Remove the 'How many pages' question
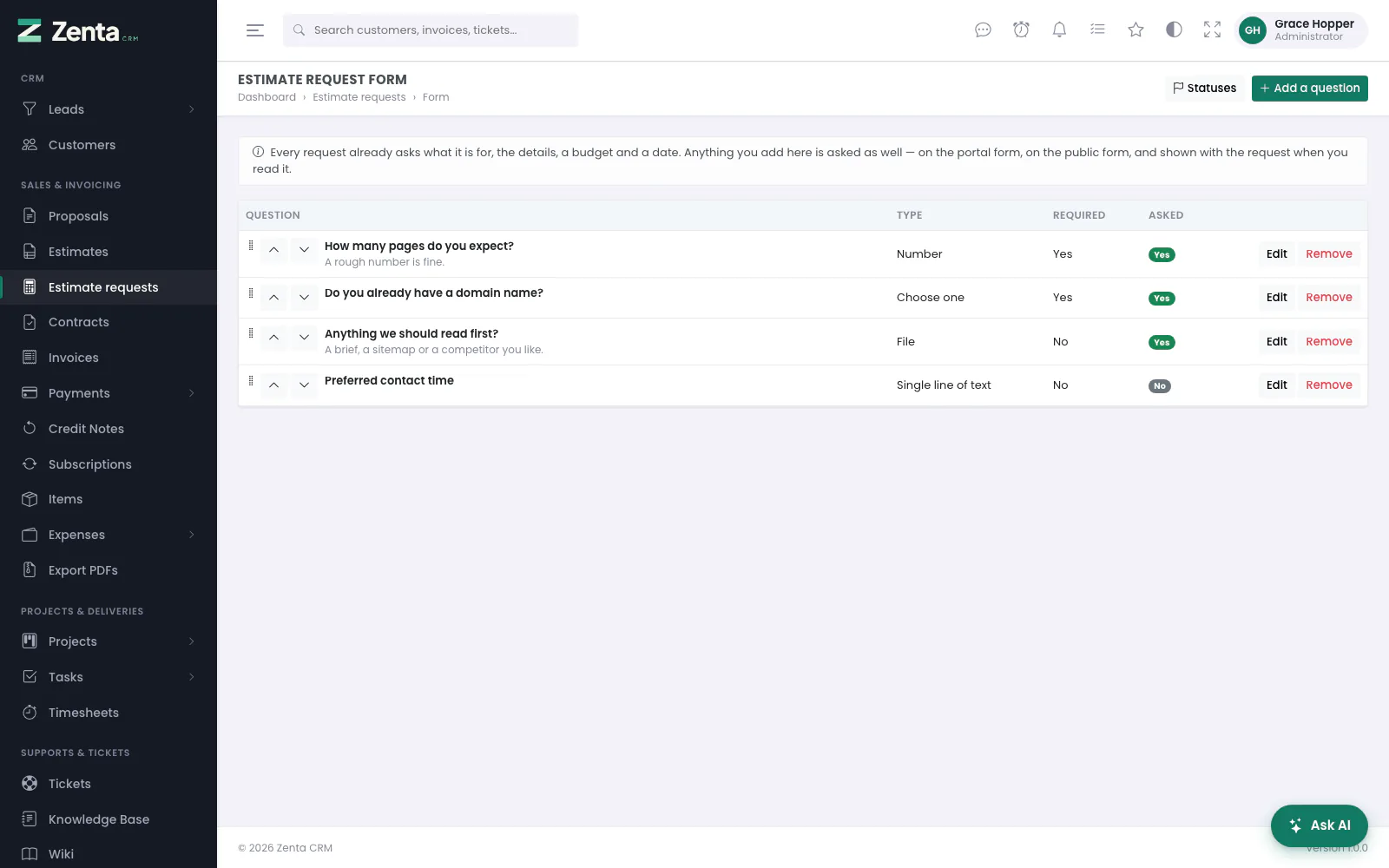The height and width of the screenshot is (868, 1389). (x=1329, y=254)
